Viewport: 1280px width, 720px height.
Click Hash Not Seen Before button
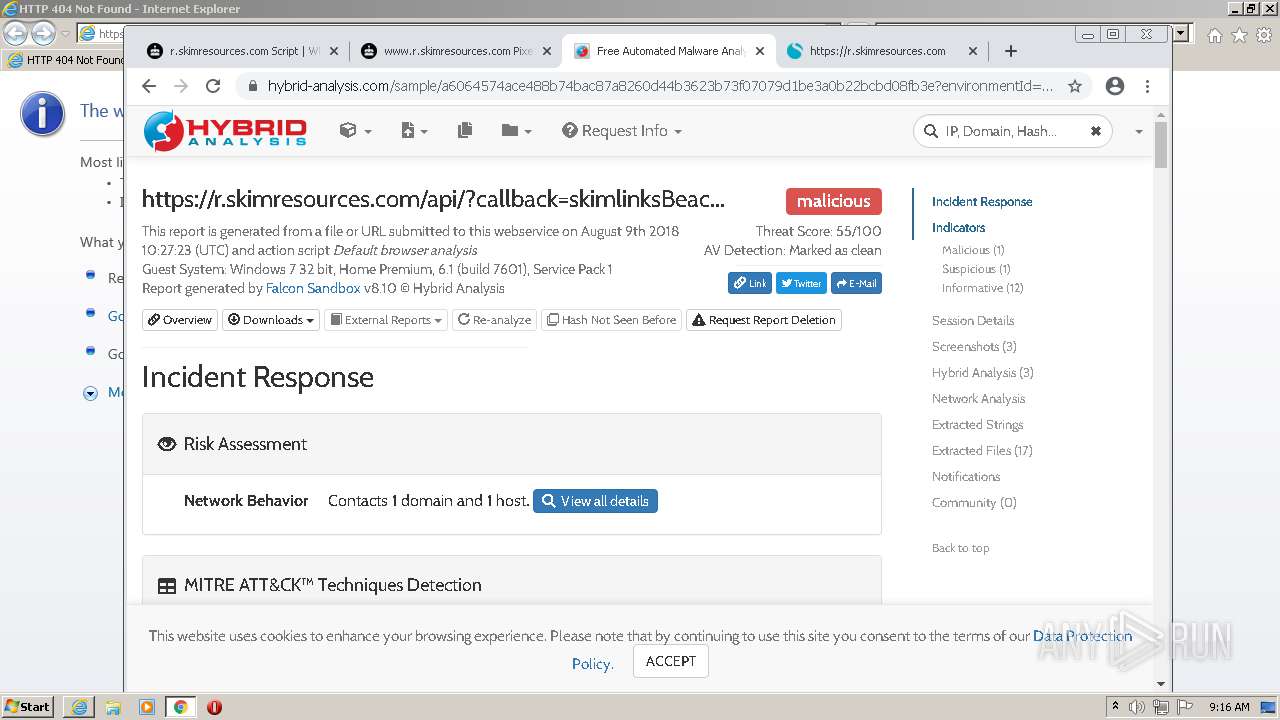611,320
